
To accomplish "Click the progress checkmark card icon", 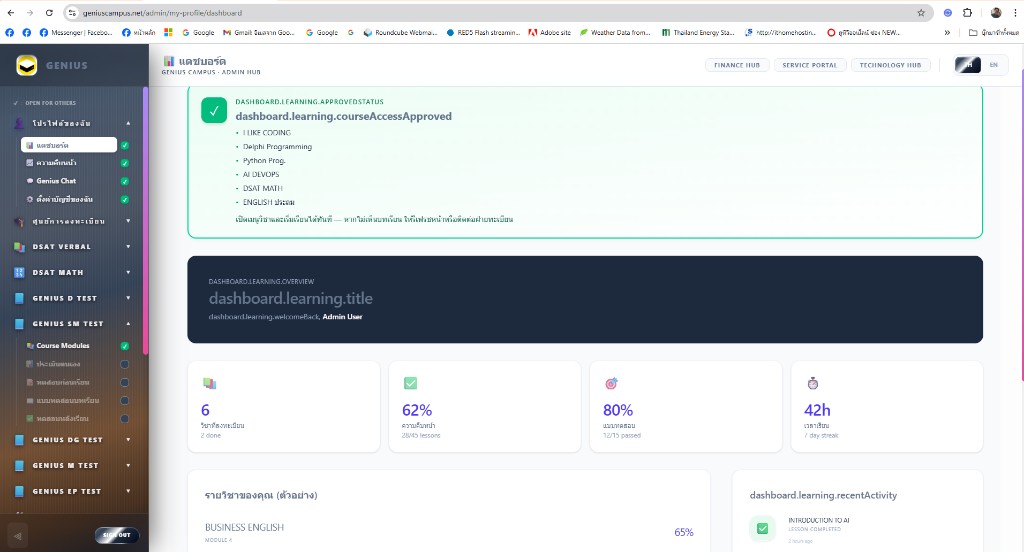I will pyautogui.click(x=410, y=383).
